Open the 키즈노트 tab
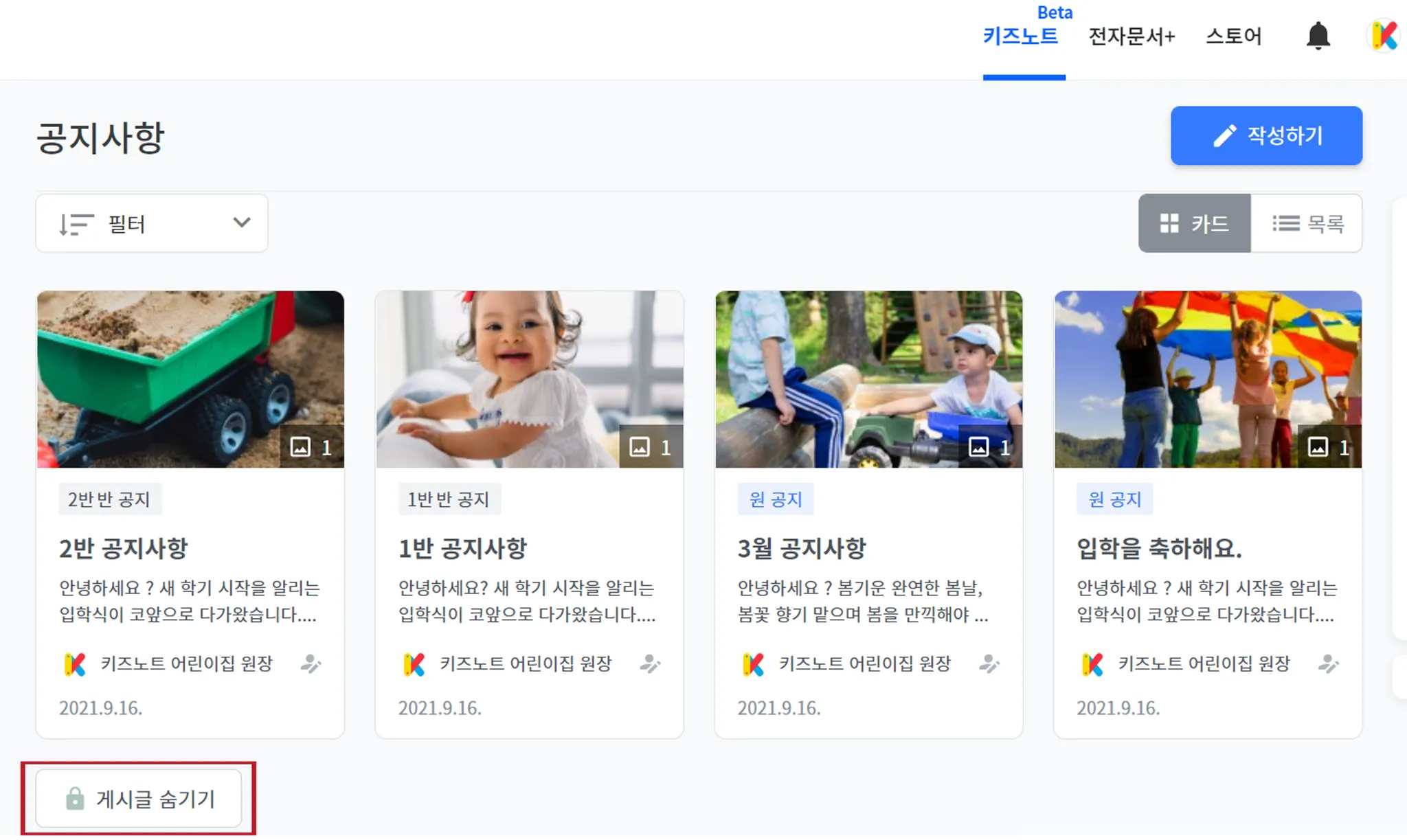The width and height of the screenshot is (1407, 840). [1020, 36]
